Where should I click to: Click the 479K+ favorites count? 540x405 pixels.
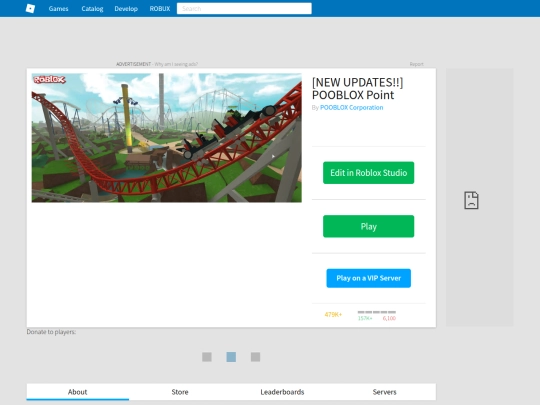click(x=333, y=314)
